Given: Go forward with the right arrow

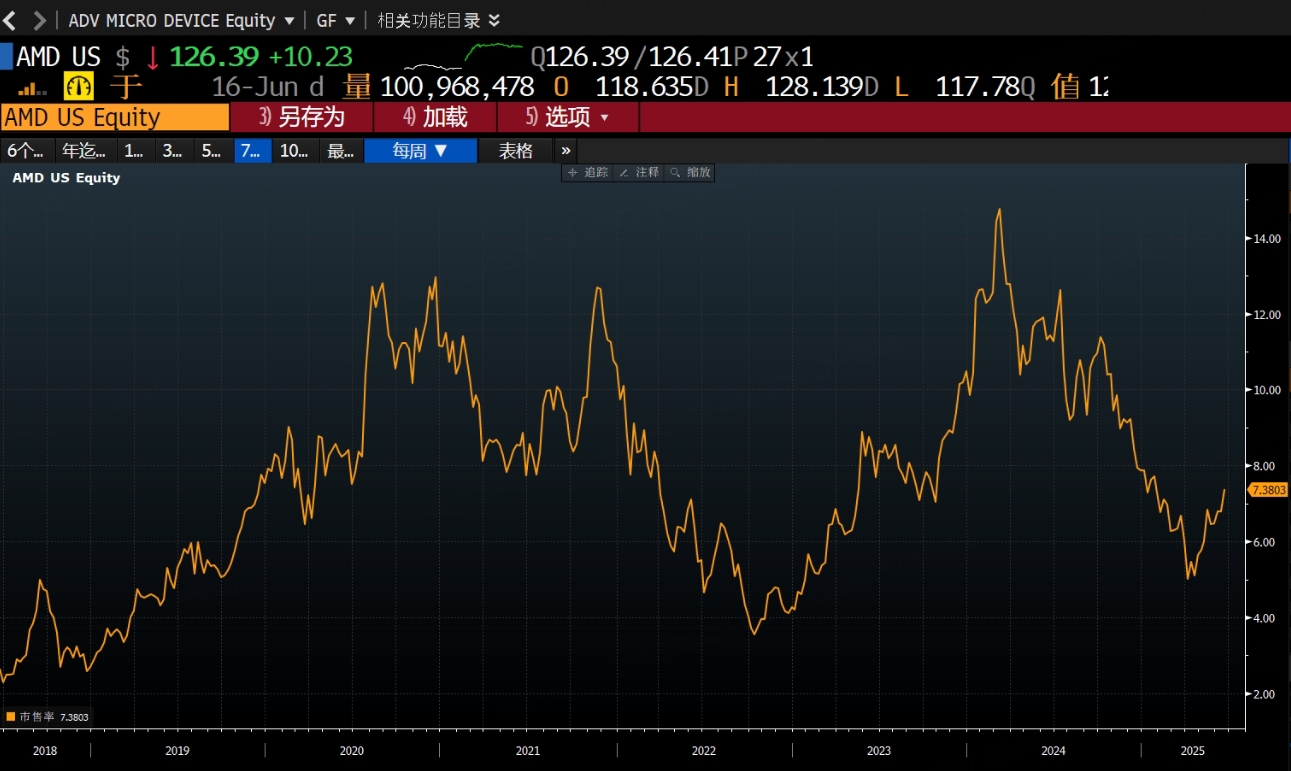Looking at the screenshot, I should 39,20.
